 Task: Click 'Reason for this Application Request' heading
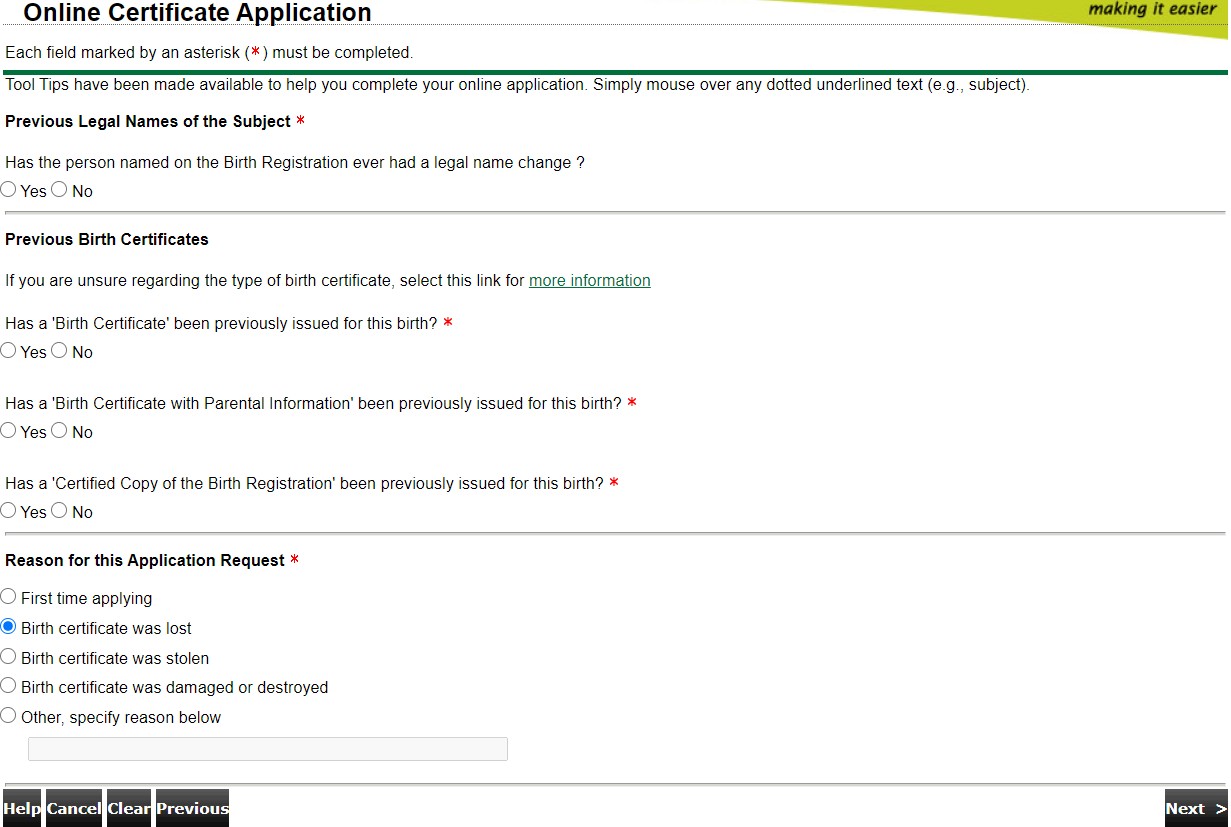pos(145,561)
